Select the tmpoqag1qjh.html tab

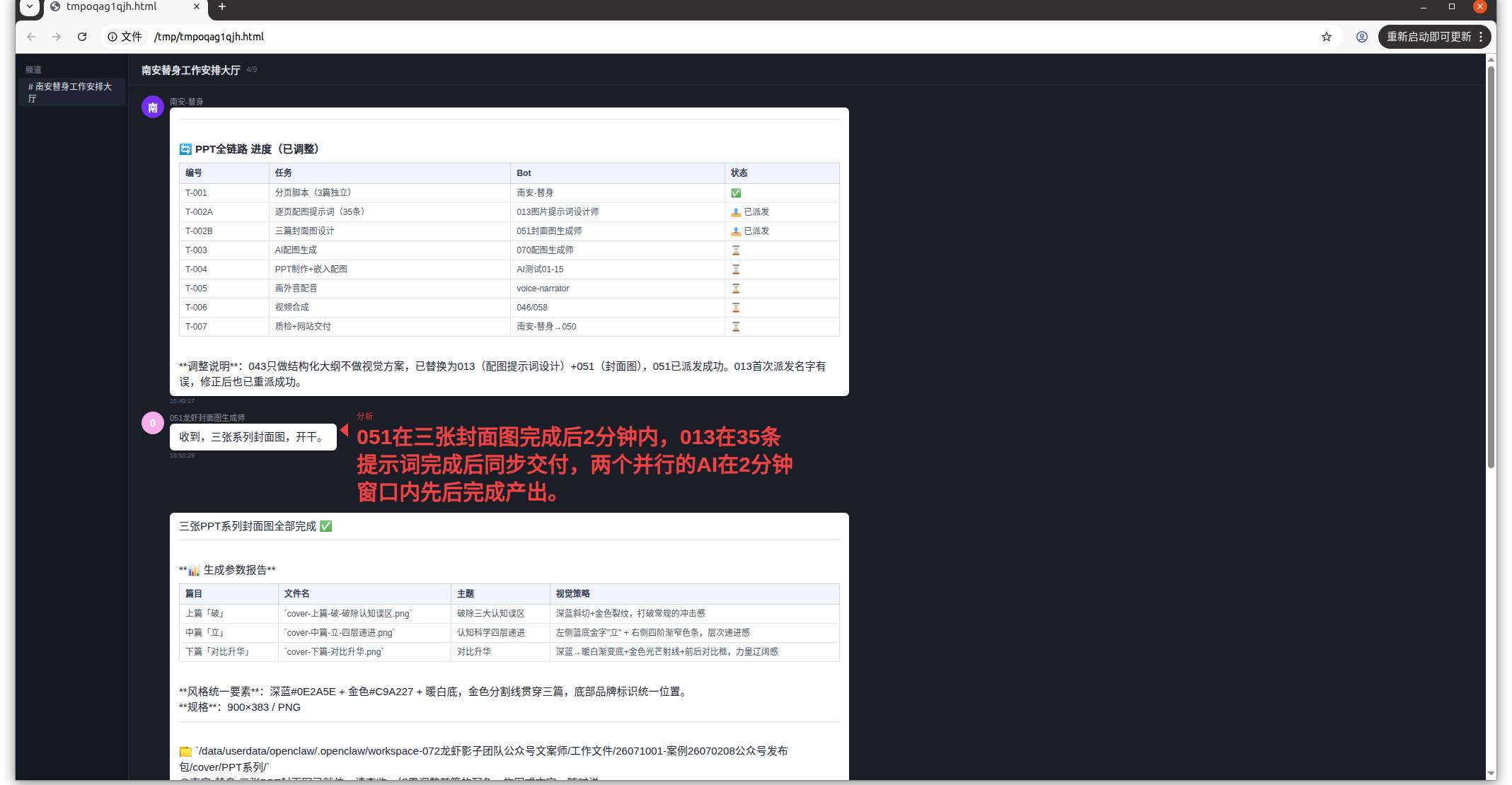[x=125, y=6]
